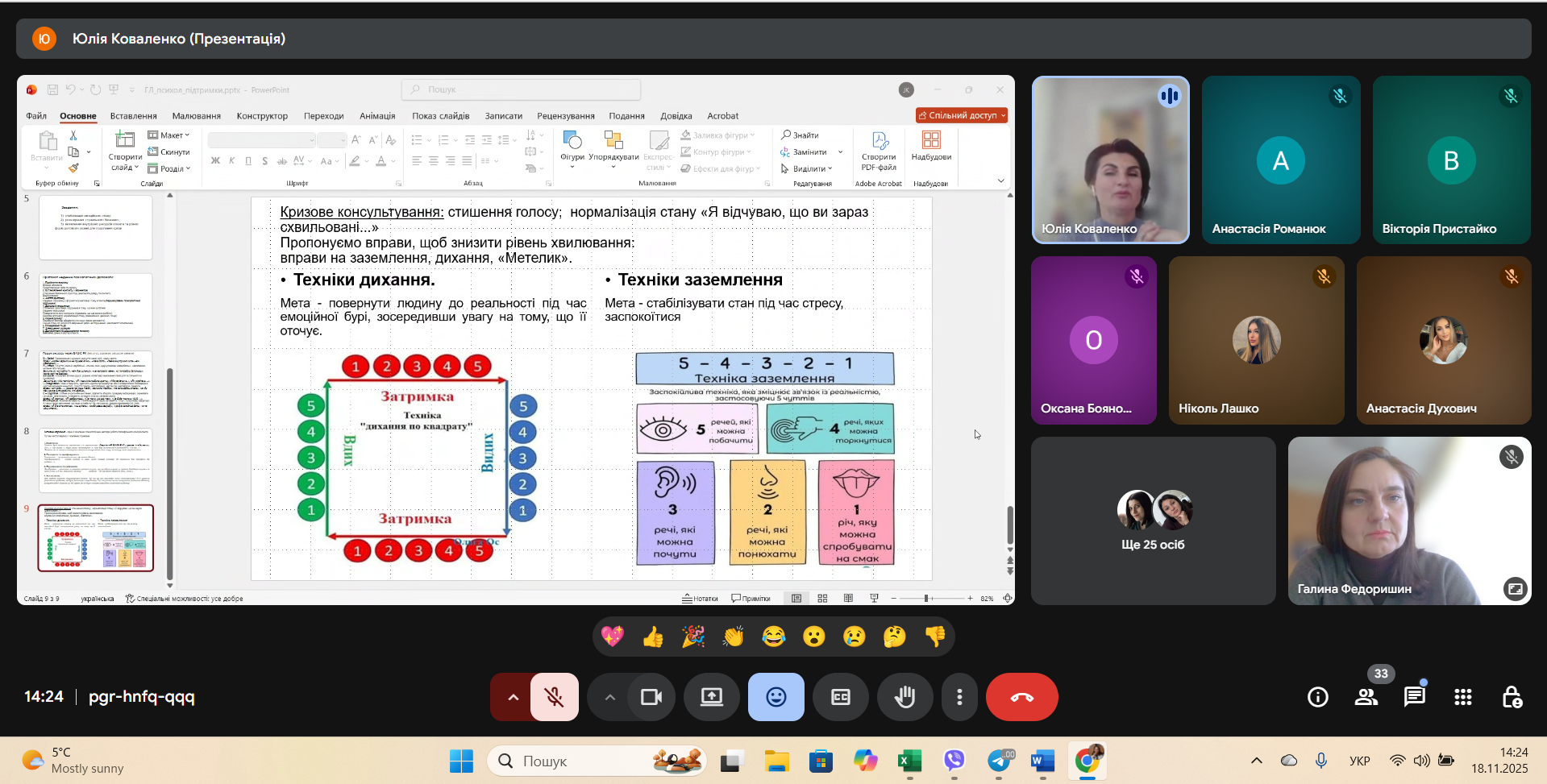Screen dimensions: 1547x784
Task: Open meeting details info icon
Action: pos(1318,697)
